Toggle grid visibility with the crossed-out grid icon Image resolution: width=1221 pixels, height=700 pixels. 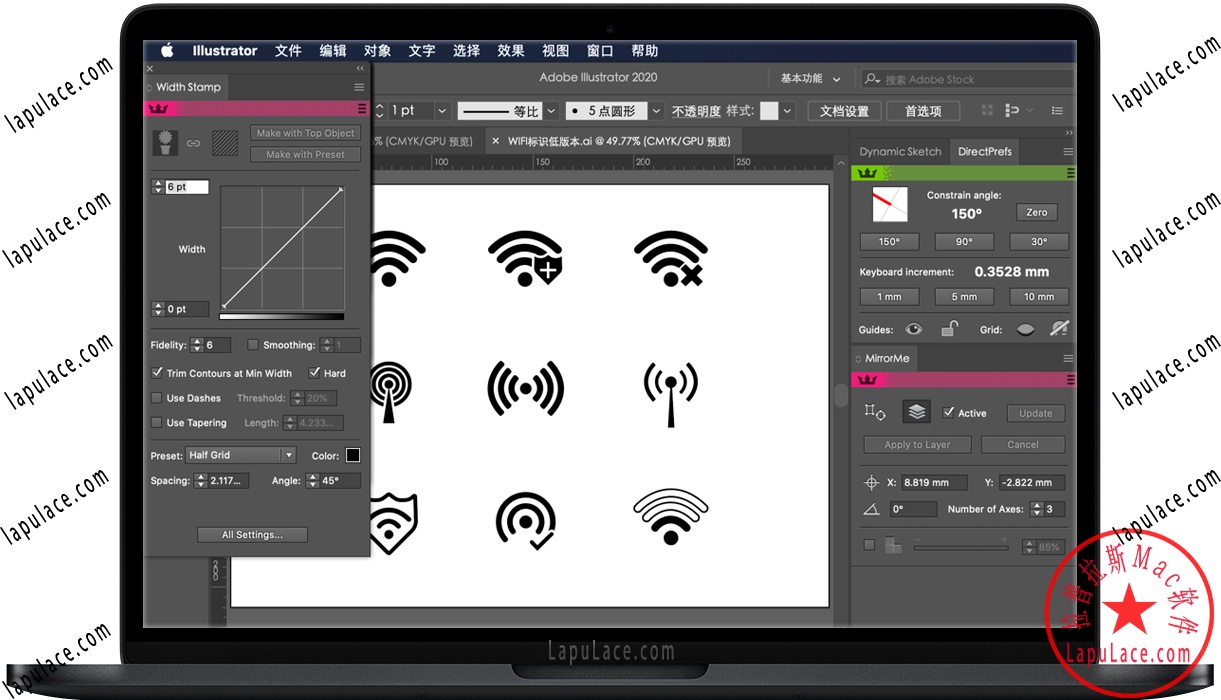1060,328
